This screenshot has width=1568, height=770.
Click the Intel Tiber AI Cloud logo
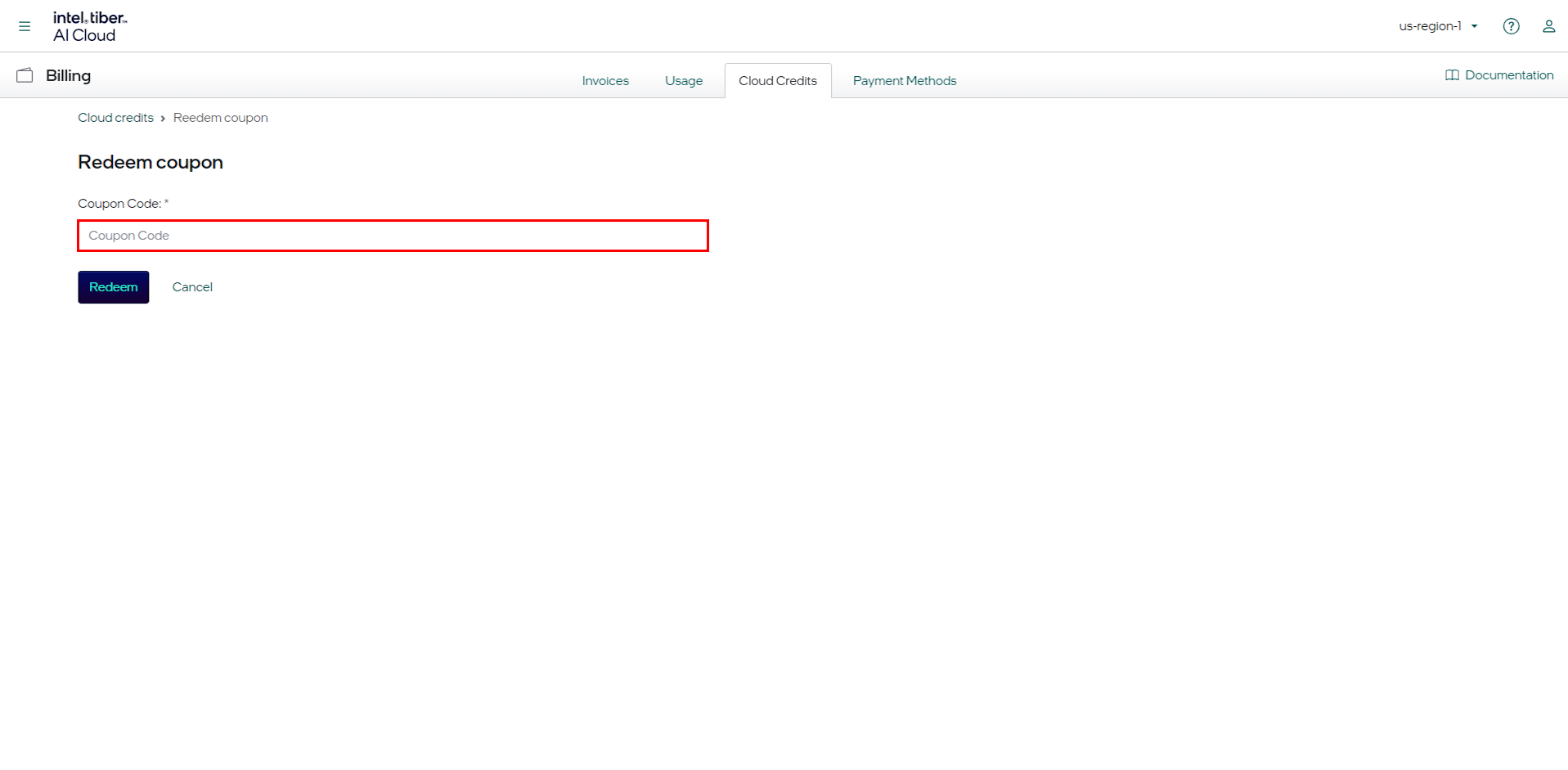pyautogui.click(x=90, y=26)
